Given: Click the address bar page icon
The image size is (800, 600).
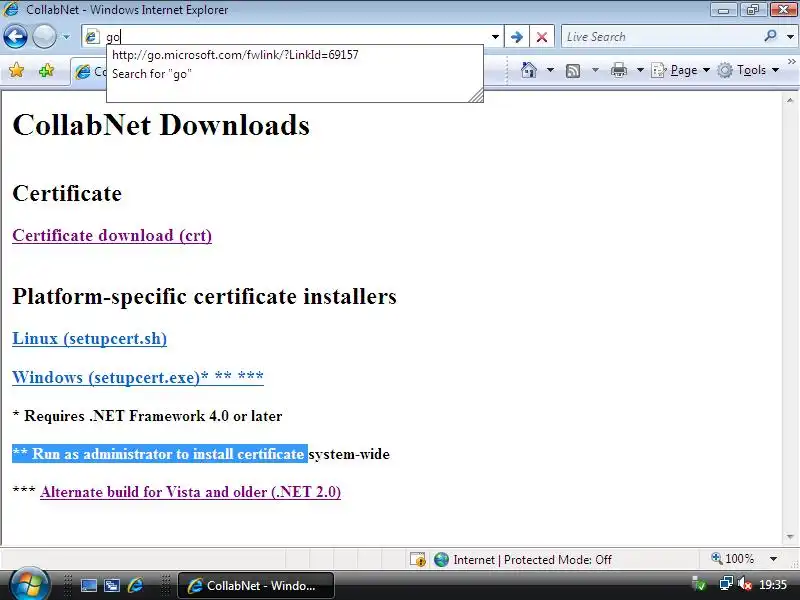Looking at the screenshot, I should pos(92,37).
